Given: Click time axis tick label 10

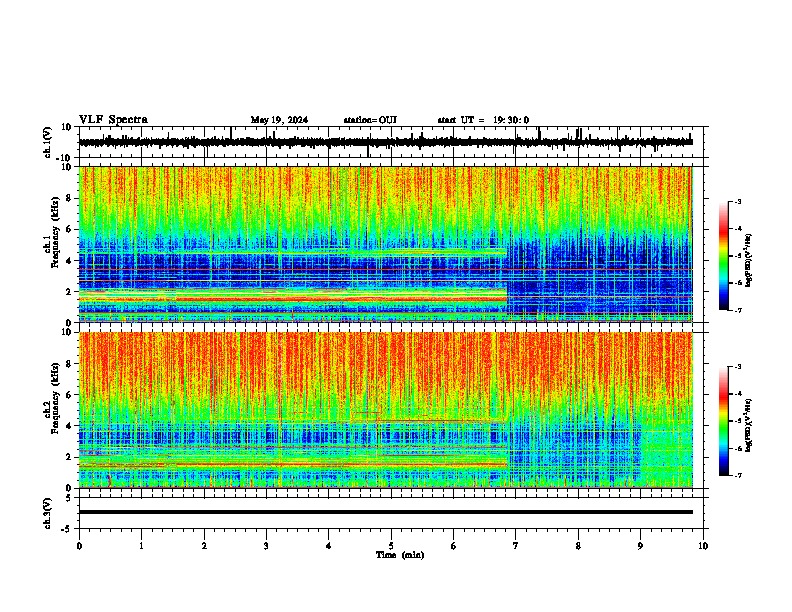Looking at the screenshot, I should 703,546.
